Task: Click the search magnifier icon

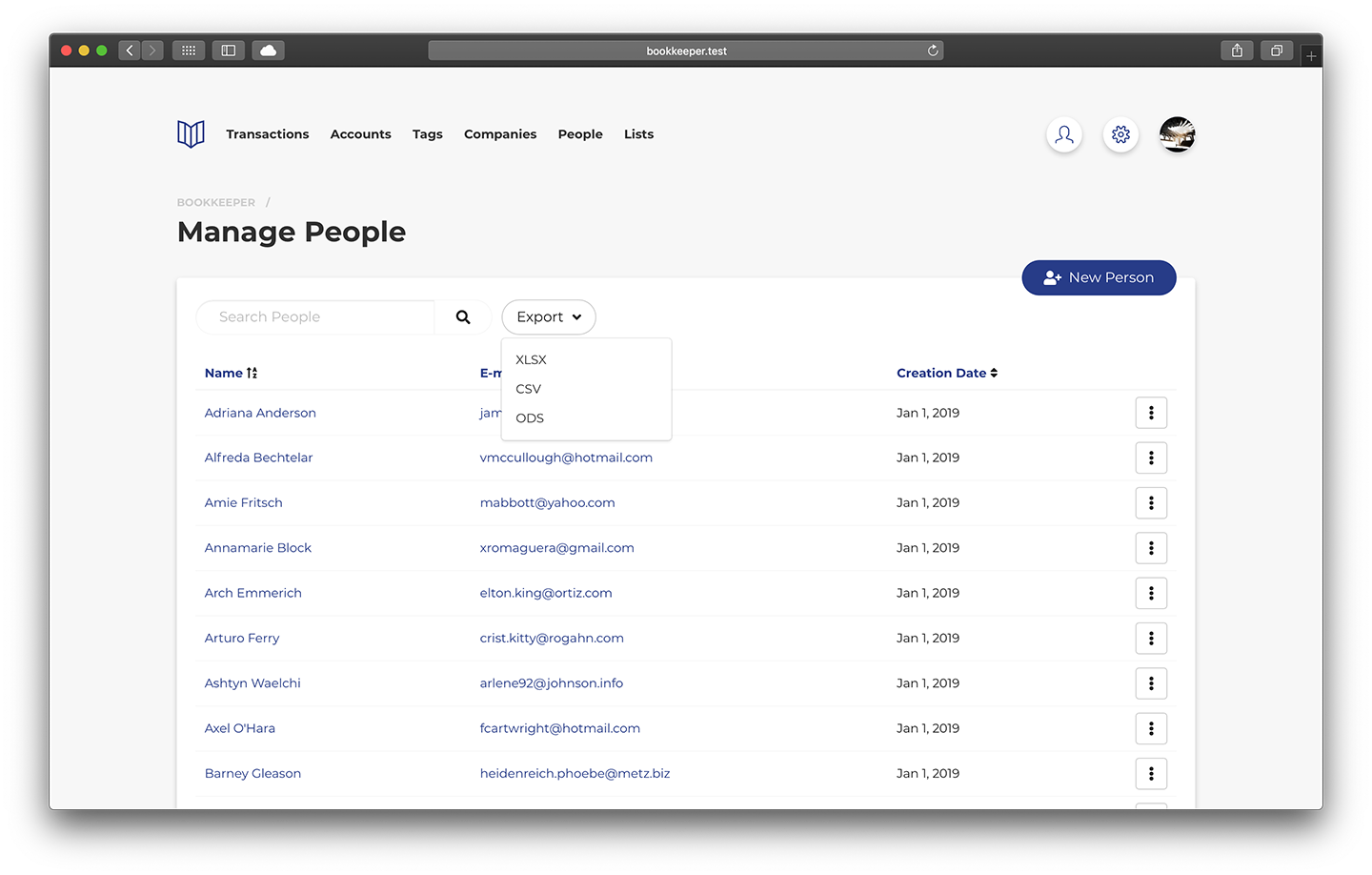Action: pyautogui.click(x=463, y=317)
